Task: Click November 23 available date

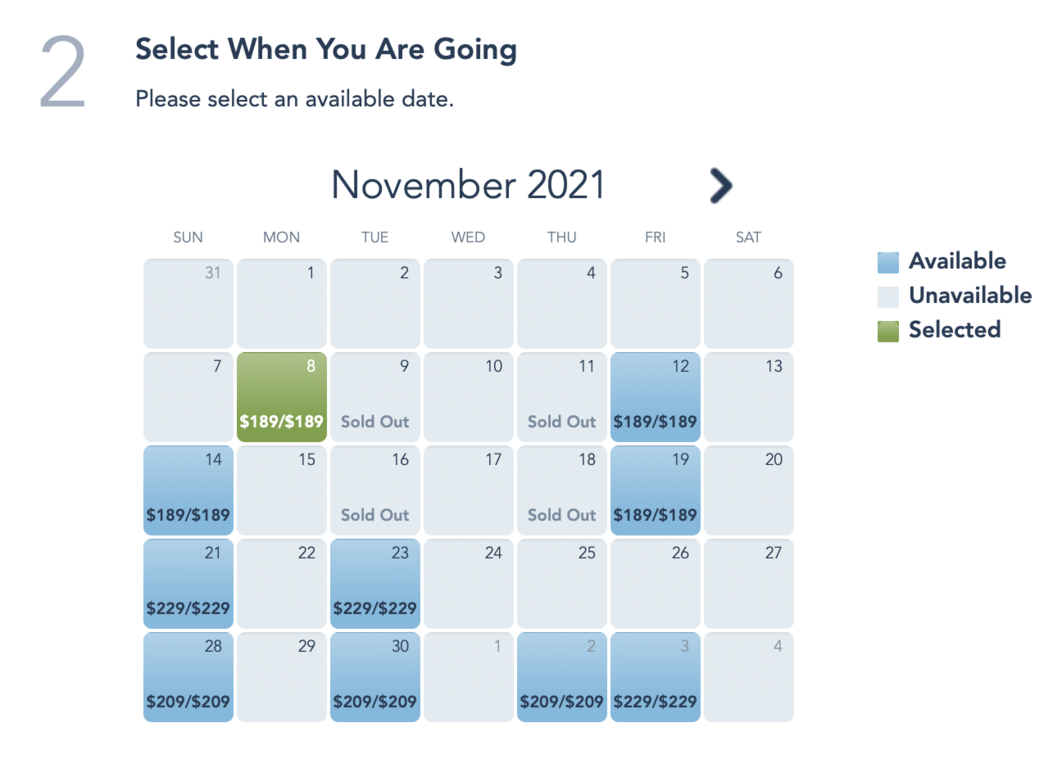Action: coord(375,584)
